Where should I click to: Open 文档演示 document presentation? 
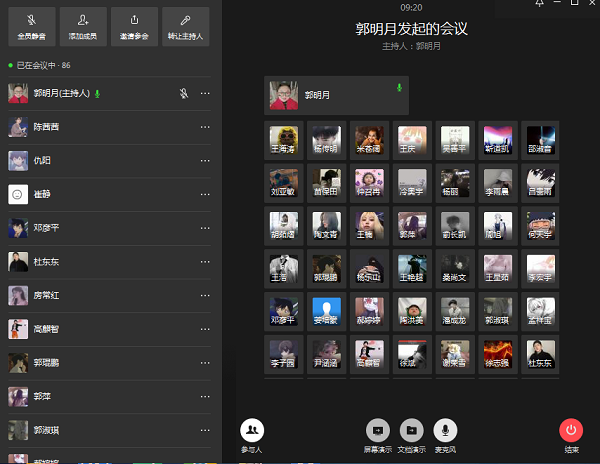coord(412,431)
